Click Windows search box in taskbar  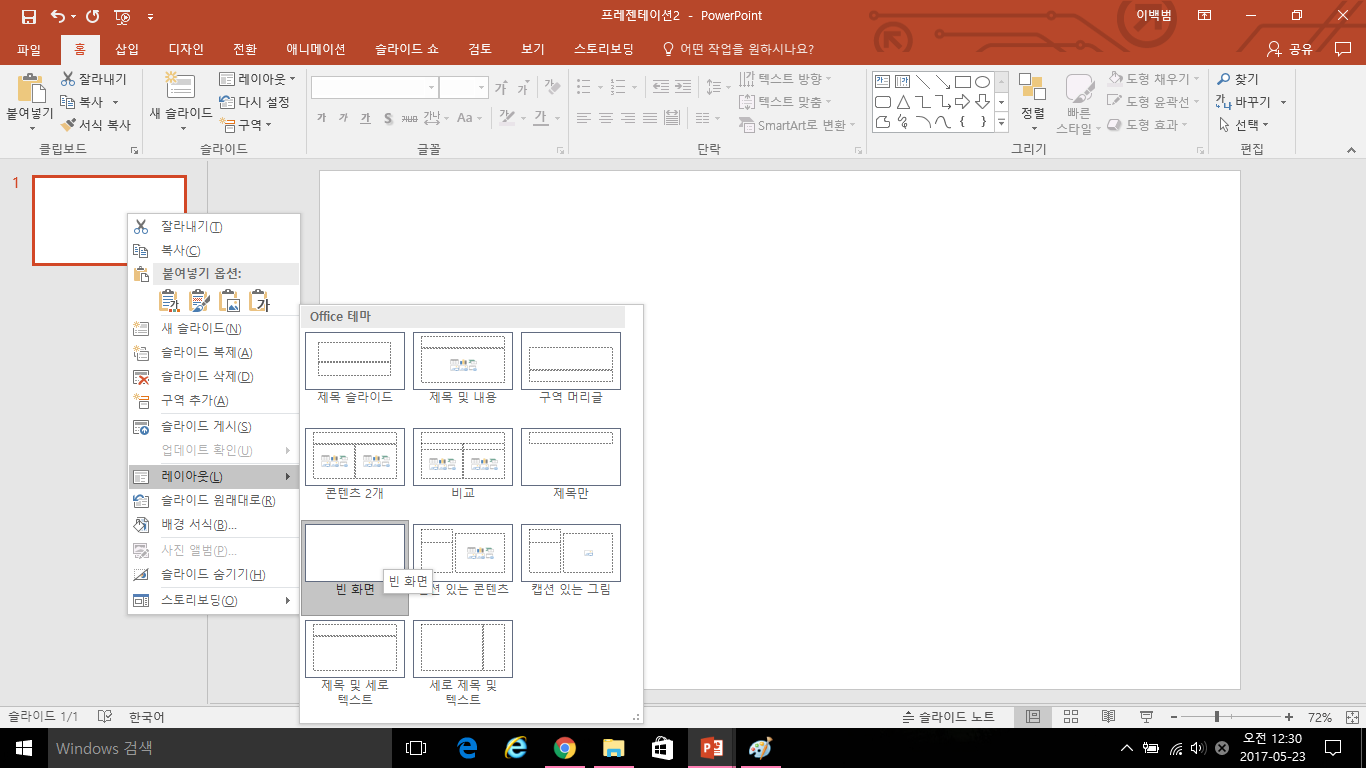coord(220,747)
